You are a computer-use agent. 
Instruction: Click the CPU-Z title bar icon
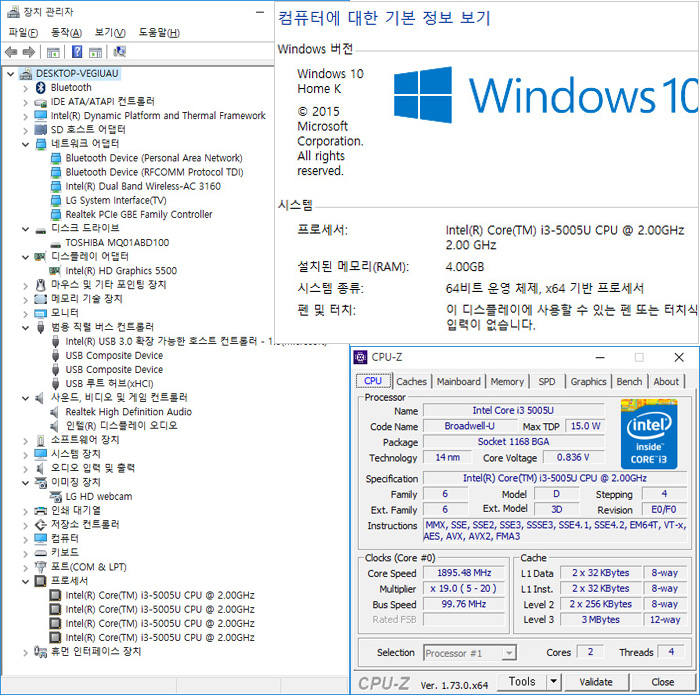pyautogui.click(x=360, y=357)
